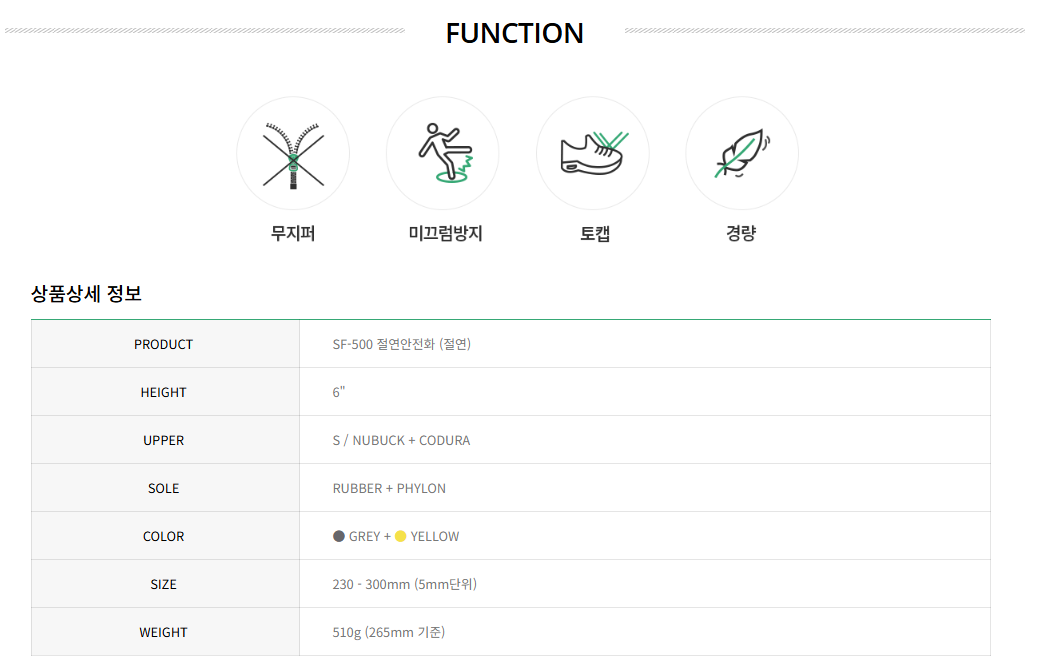
Task: Click the slip-resistant (미끄럼방지) icon
Action: tap(443, 154)
